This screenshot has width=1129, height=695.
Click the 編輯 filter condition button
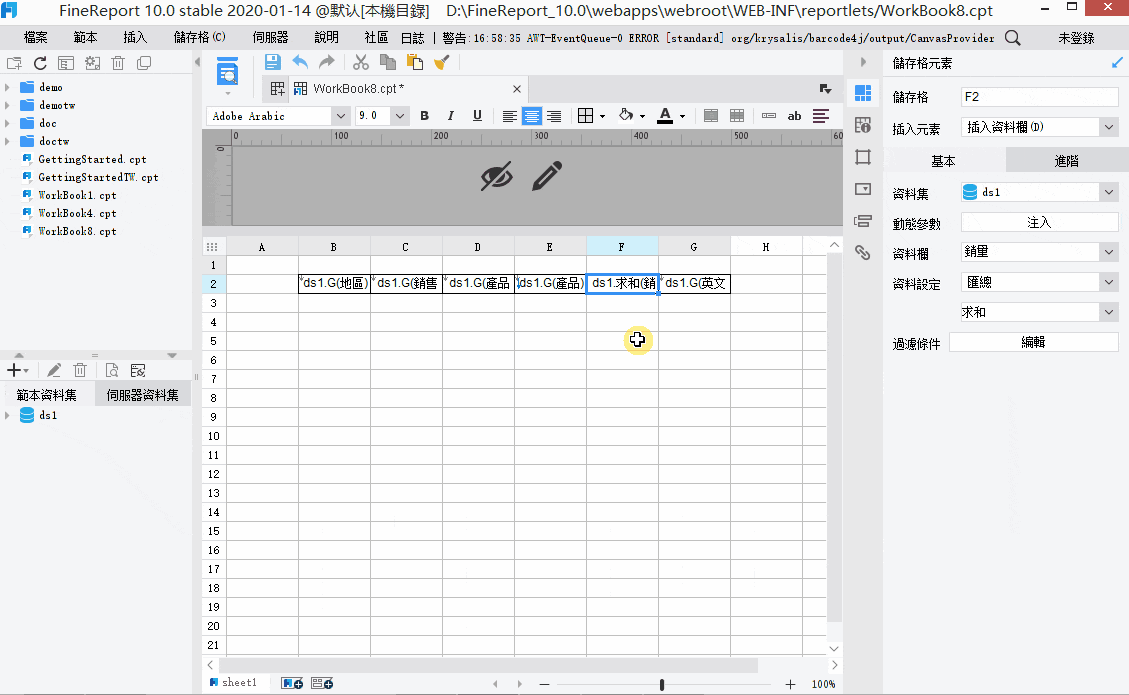pyautogui.click(x=1033, y=342)
